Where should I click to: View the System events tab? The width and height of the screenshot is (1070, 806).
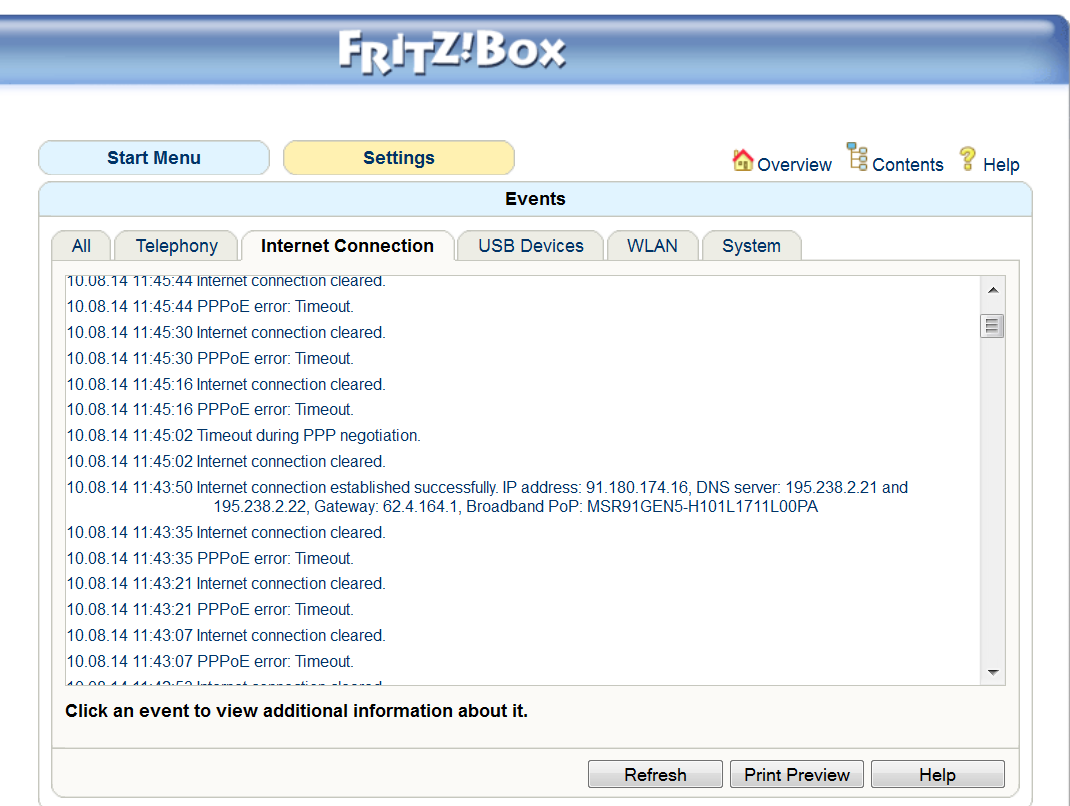click(x=751, y=246)
